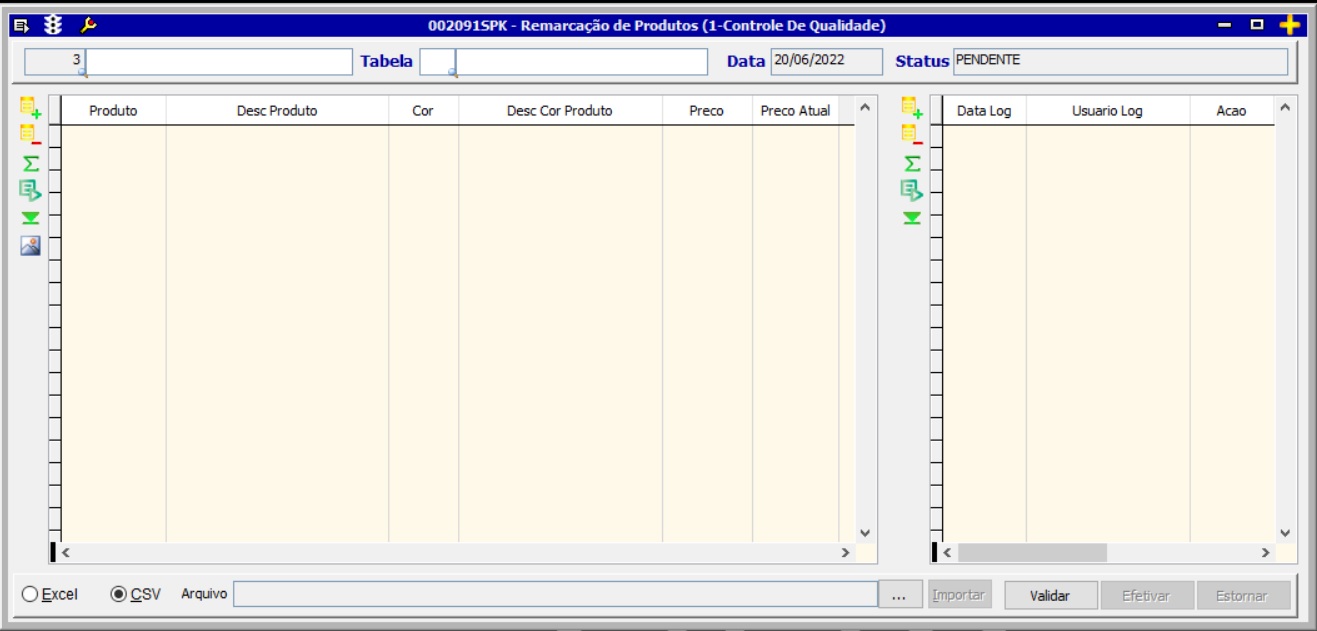Viewport: 1317px width, 631px height.
Task: Click the Cor column header
Action: click(x=423, y=111)
